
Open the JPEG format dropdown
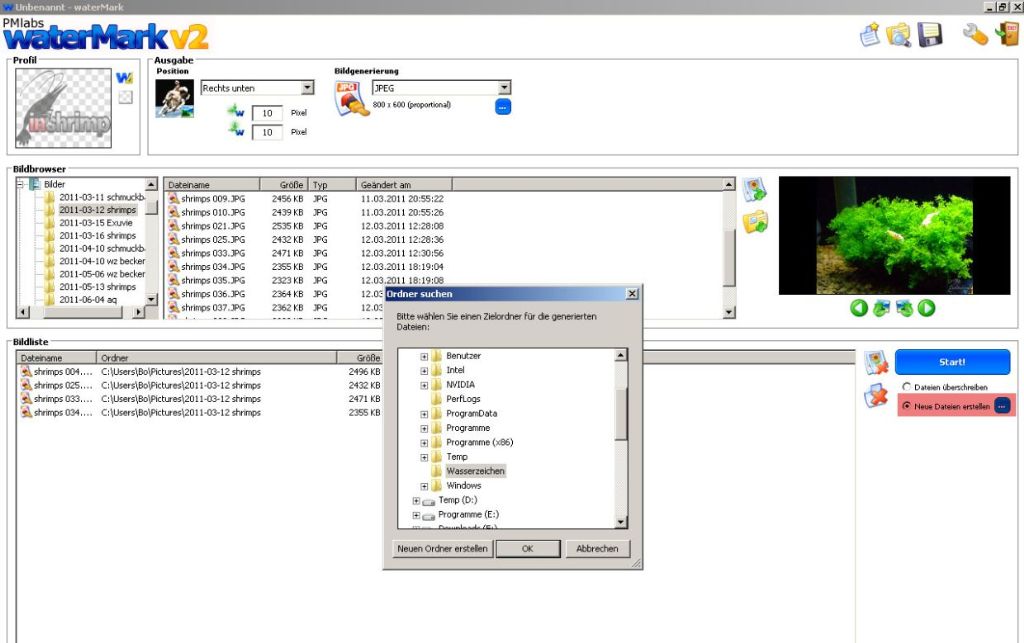pos(504,88)
